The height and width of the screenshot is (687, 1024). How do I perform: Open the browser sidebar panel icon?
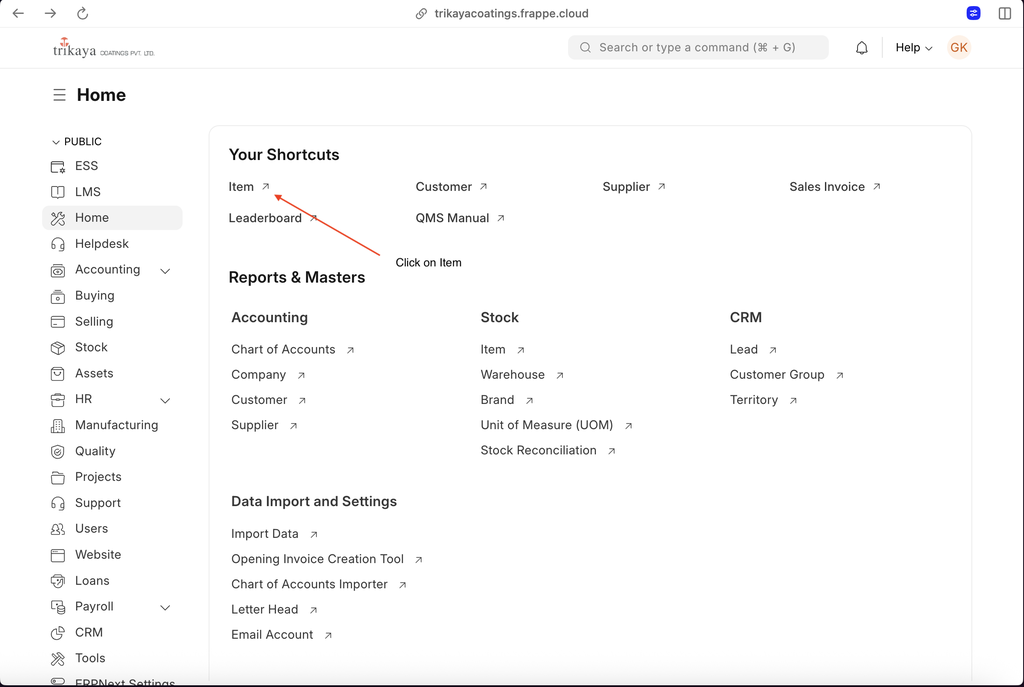coord(1004,13)
